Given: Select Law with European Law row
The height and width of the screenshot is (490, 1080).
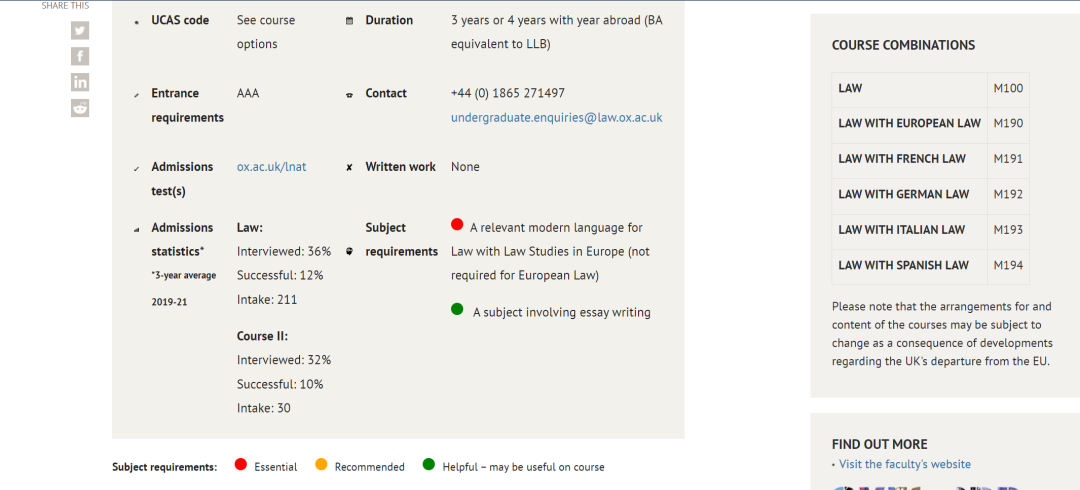Looking at the screenshot, I should 931,125.
